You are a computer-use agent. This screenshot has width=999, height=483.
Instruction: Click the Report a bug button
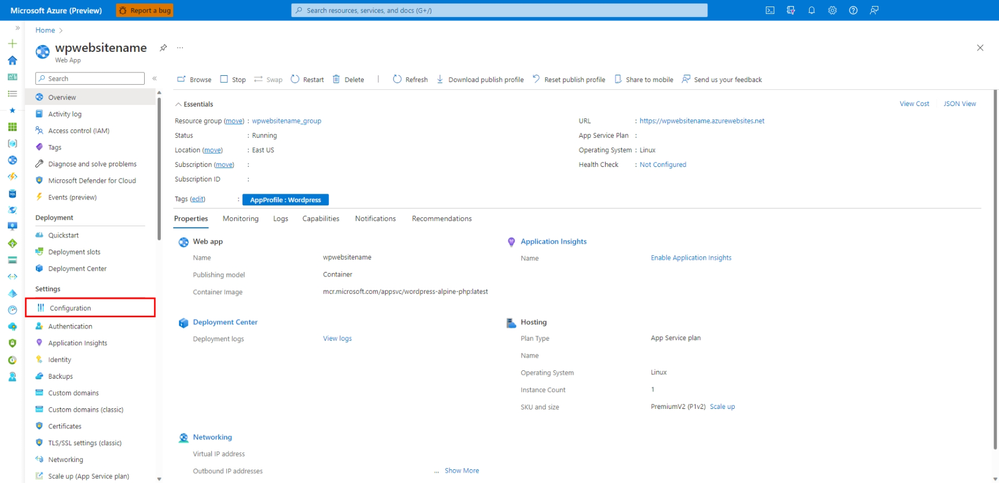tap(145, 10)
